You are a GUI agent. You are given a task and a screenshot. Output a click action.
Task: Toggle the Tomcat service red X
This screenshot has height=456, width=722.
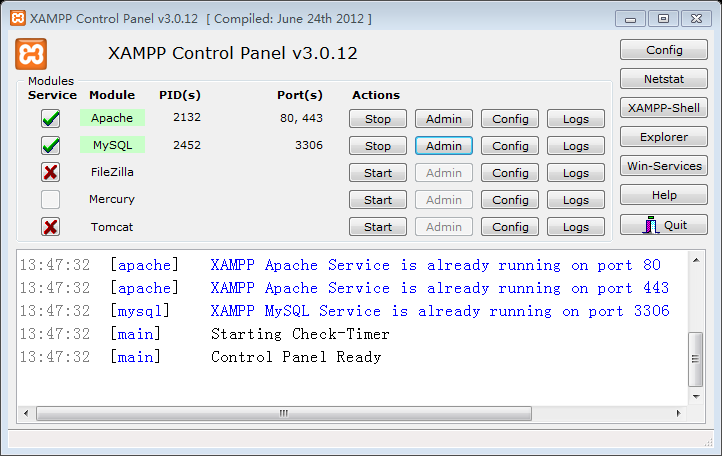(50, 227)
